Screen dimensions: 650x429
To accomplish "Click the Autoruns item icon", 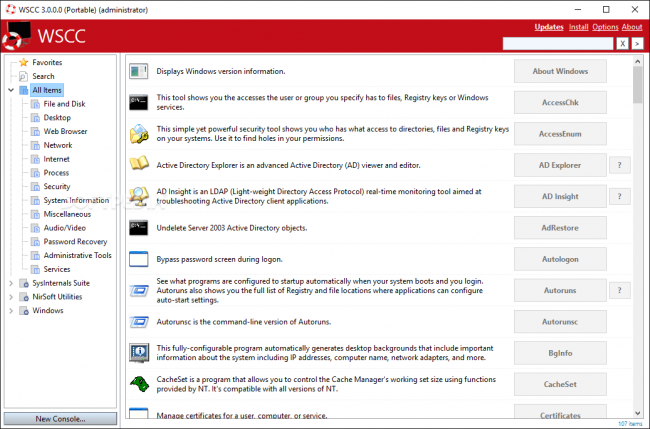I will tap(139, 291).
